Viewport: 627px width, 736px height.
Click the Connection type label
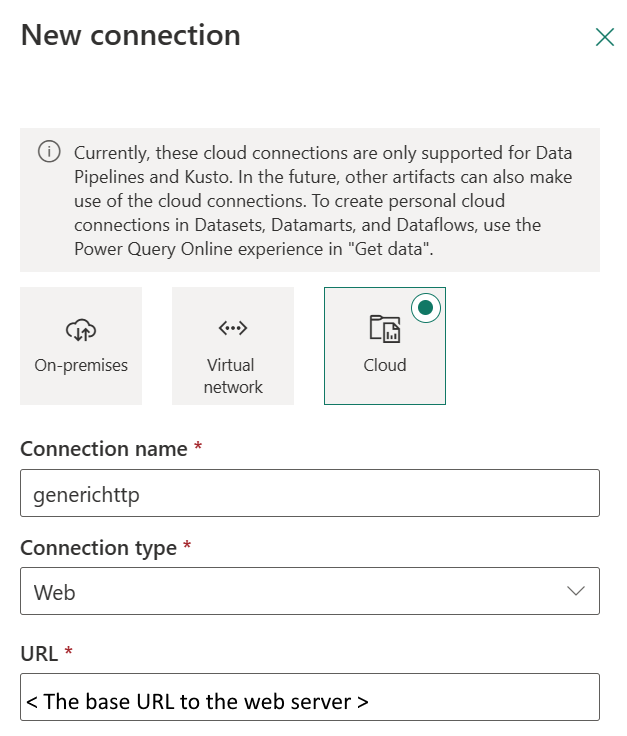99,548
